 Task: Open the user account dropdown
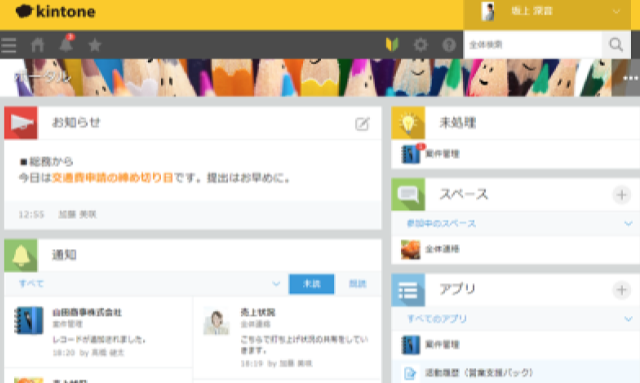[x=547, y=11]
